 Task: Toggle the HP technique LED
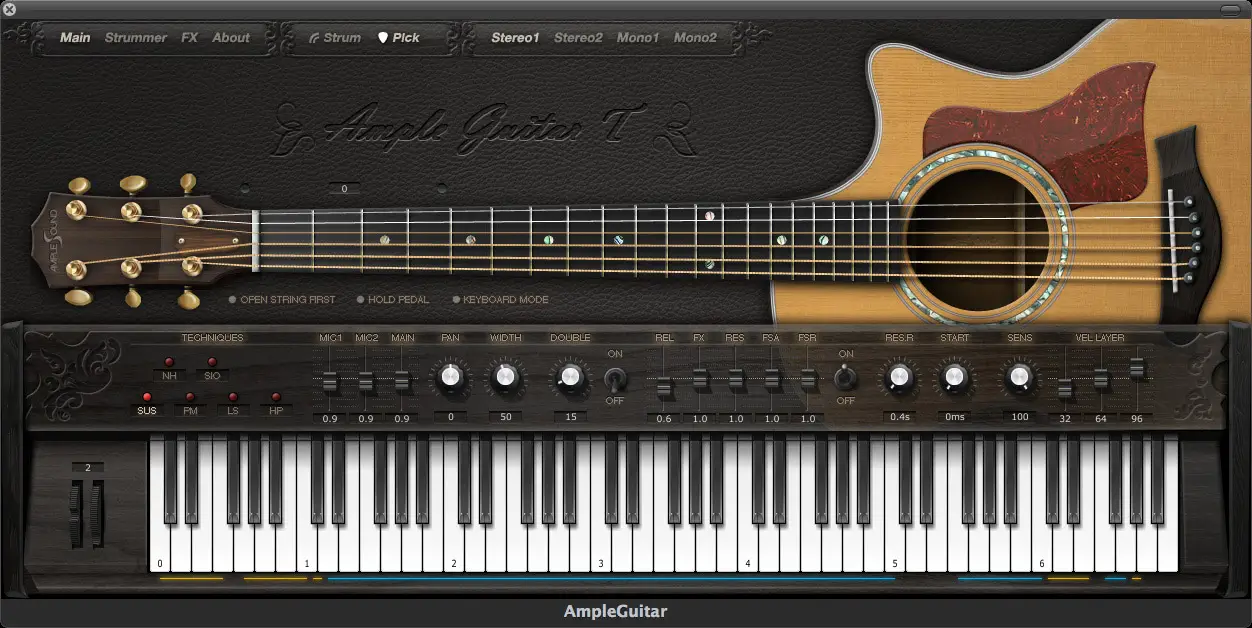tap(276, 397)
